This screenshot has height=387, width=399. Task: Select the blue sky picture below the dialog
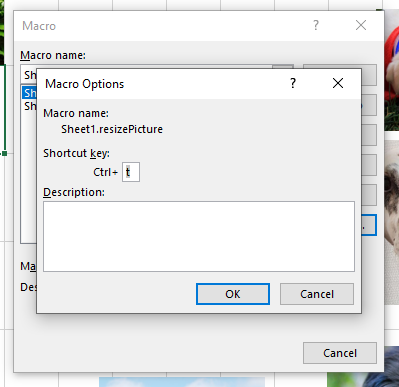click(x=182, y=382)
